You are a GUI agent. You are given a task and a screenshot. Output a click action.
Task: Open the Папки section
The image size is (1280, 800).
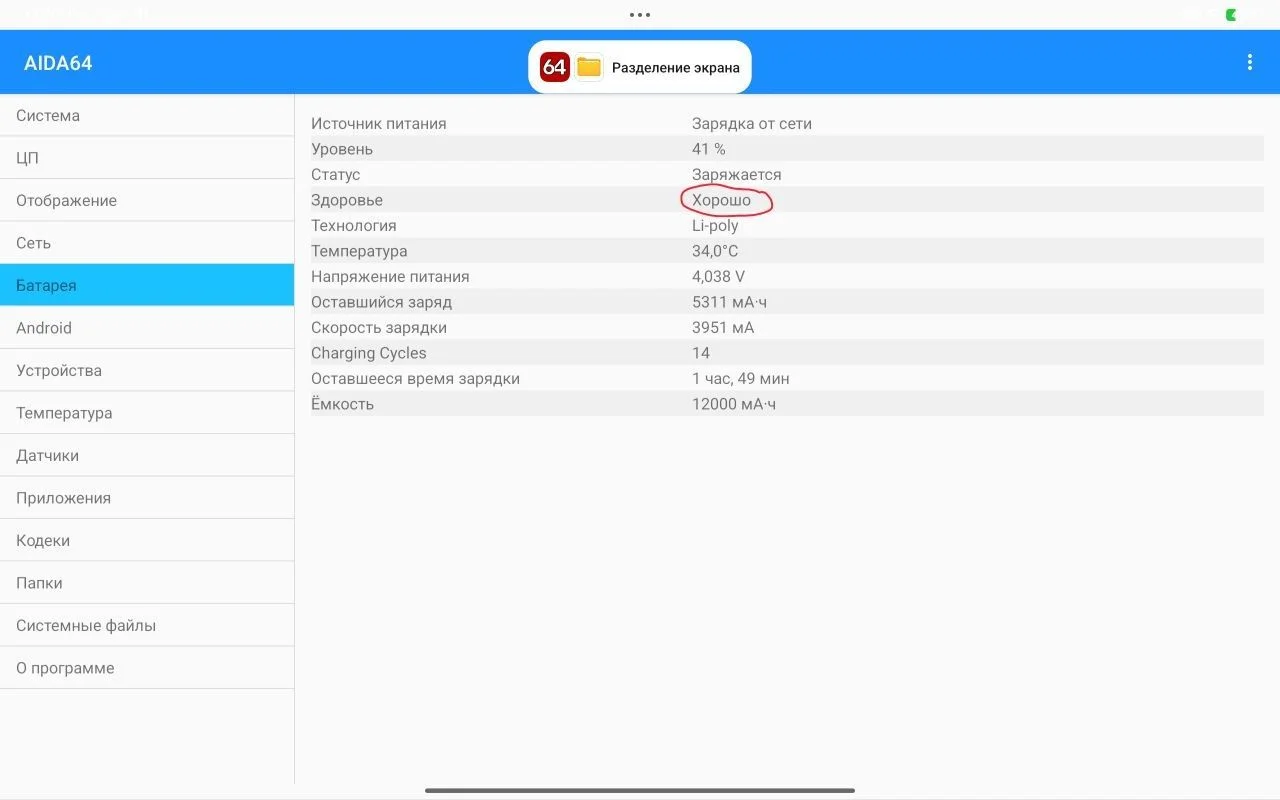tap(147, 583)
